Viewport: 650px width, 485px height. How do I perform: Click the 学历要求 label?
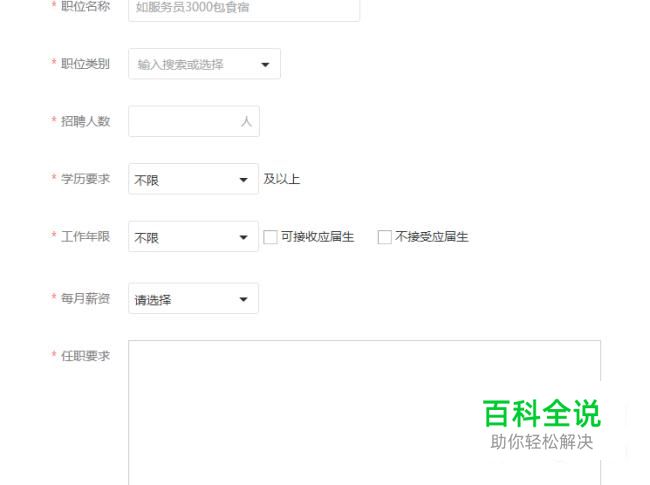coord(85,179)
